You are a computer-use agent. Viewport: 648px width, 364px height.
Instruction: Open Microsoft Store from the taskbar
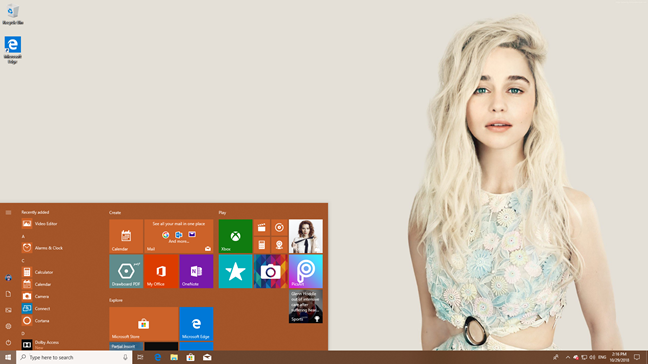tap(191, 357)
